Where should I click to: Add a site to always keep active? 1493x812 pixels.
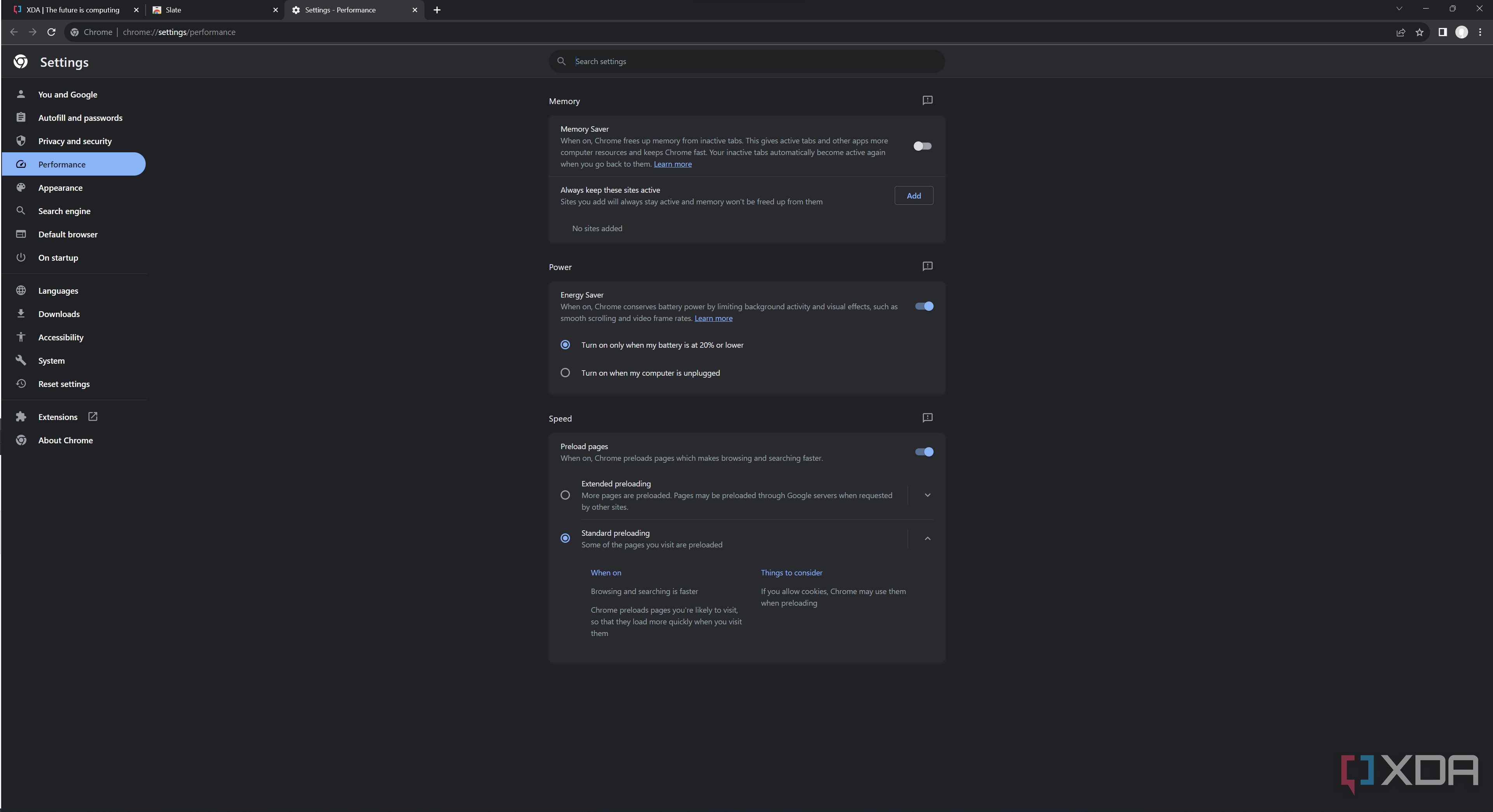click(913, 195)
